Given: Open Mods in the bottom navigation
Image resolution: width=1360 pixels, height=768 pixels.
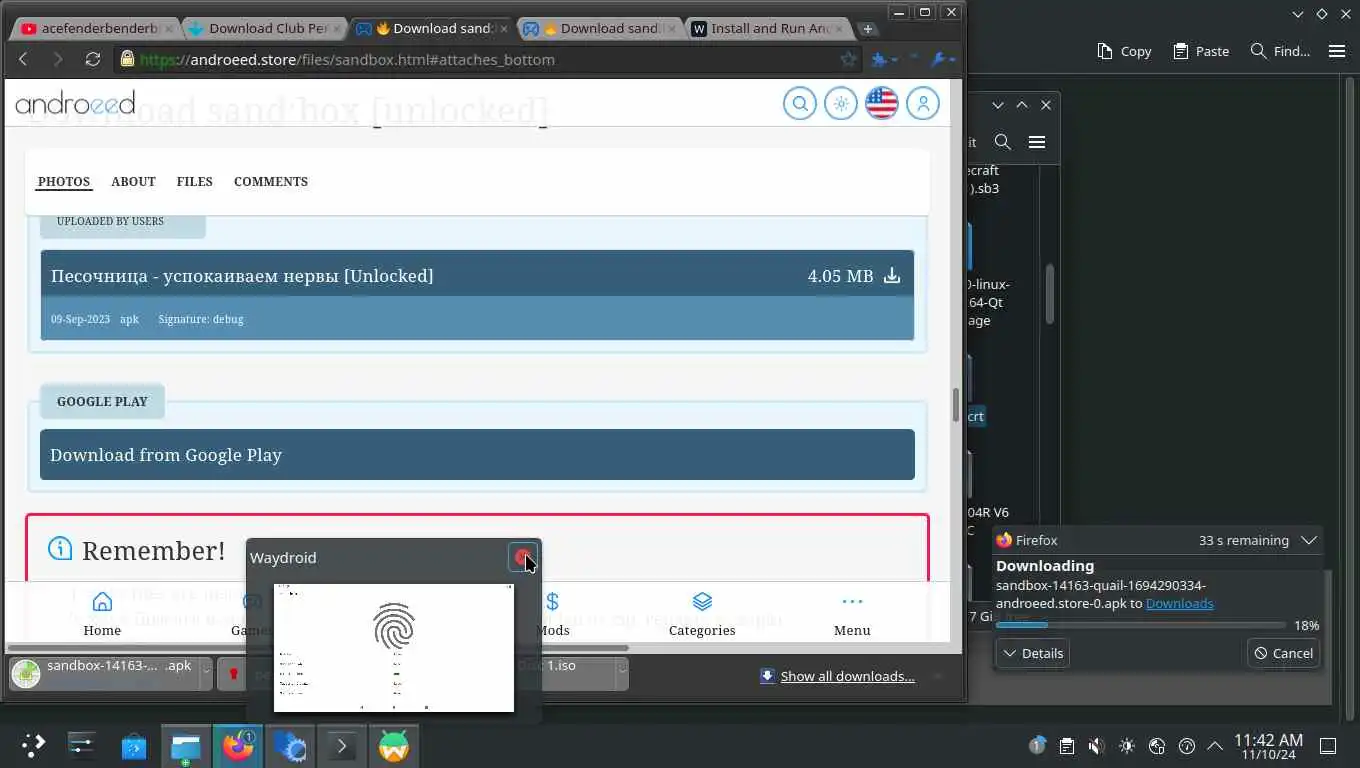Looking at the screenshot, I should [x=552, y=613].
